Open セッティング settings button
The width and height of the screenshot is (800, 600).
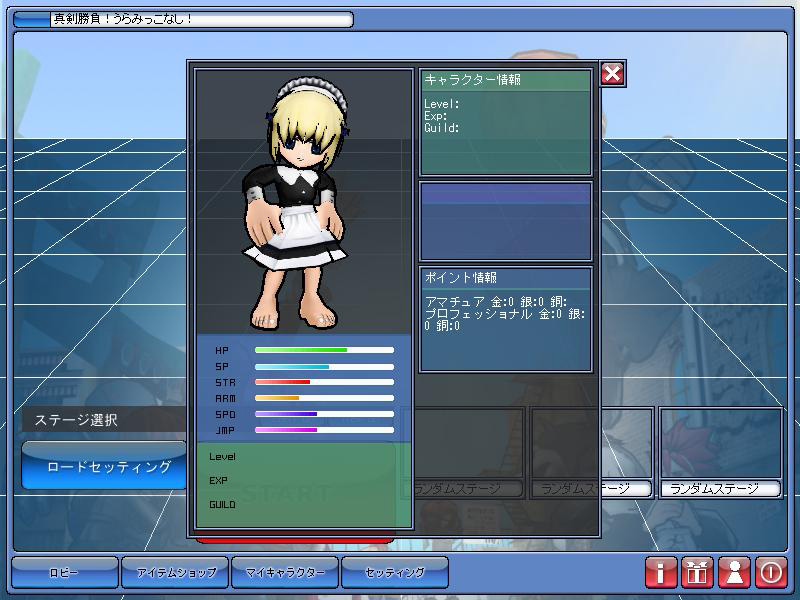click(x=395, y=572)
